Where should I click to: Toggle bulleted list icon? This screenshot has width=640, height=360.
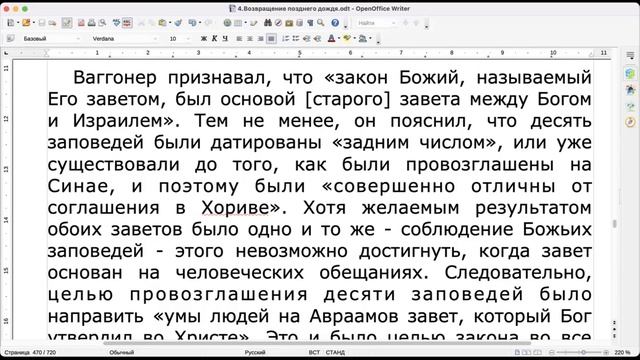296,38
